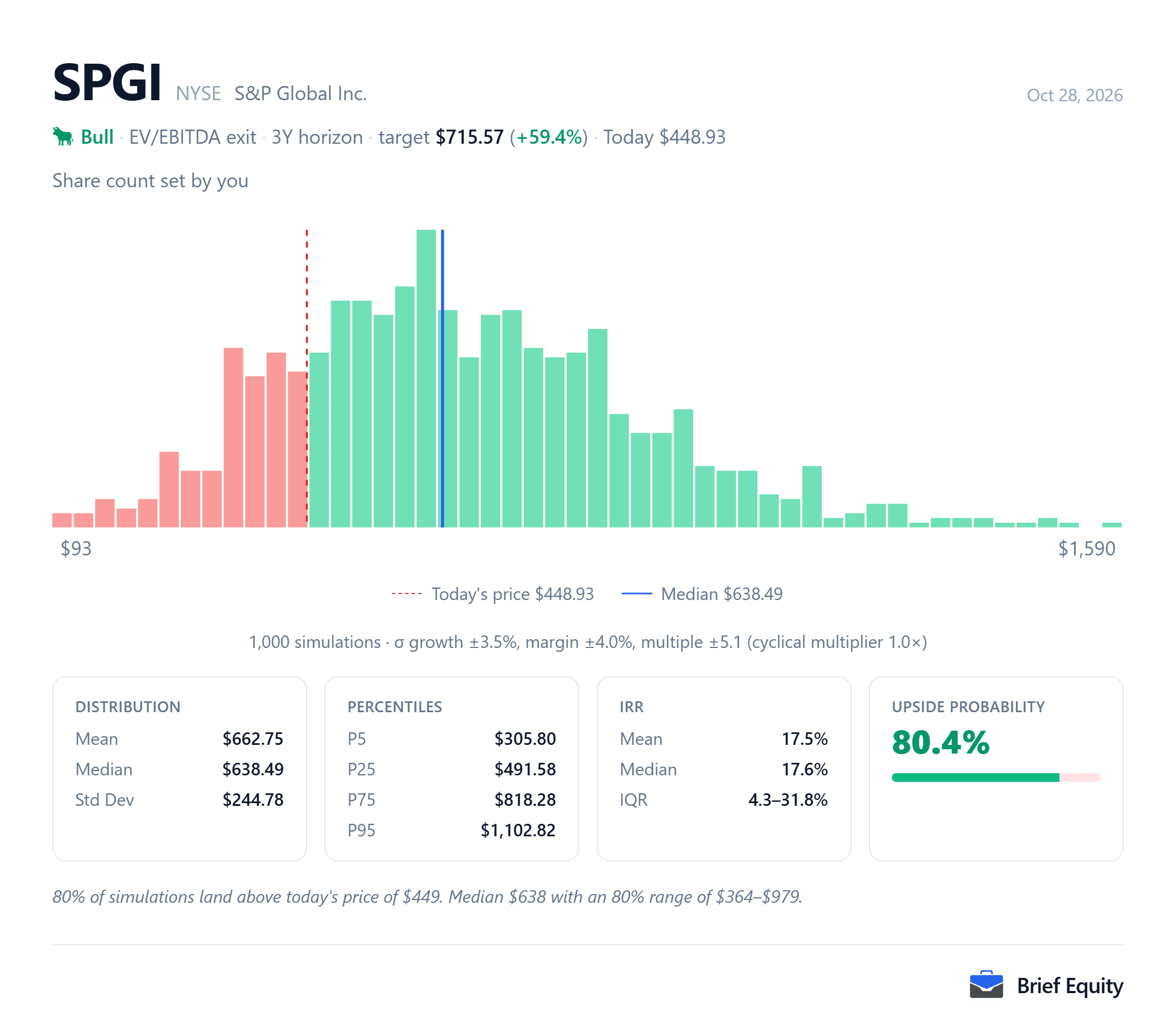Screen dimensions: 1176x1028
Task: Click the 'EV/EBITDA exit' label
Action: click(193, 137)
